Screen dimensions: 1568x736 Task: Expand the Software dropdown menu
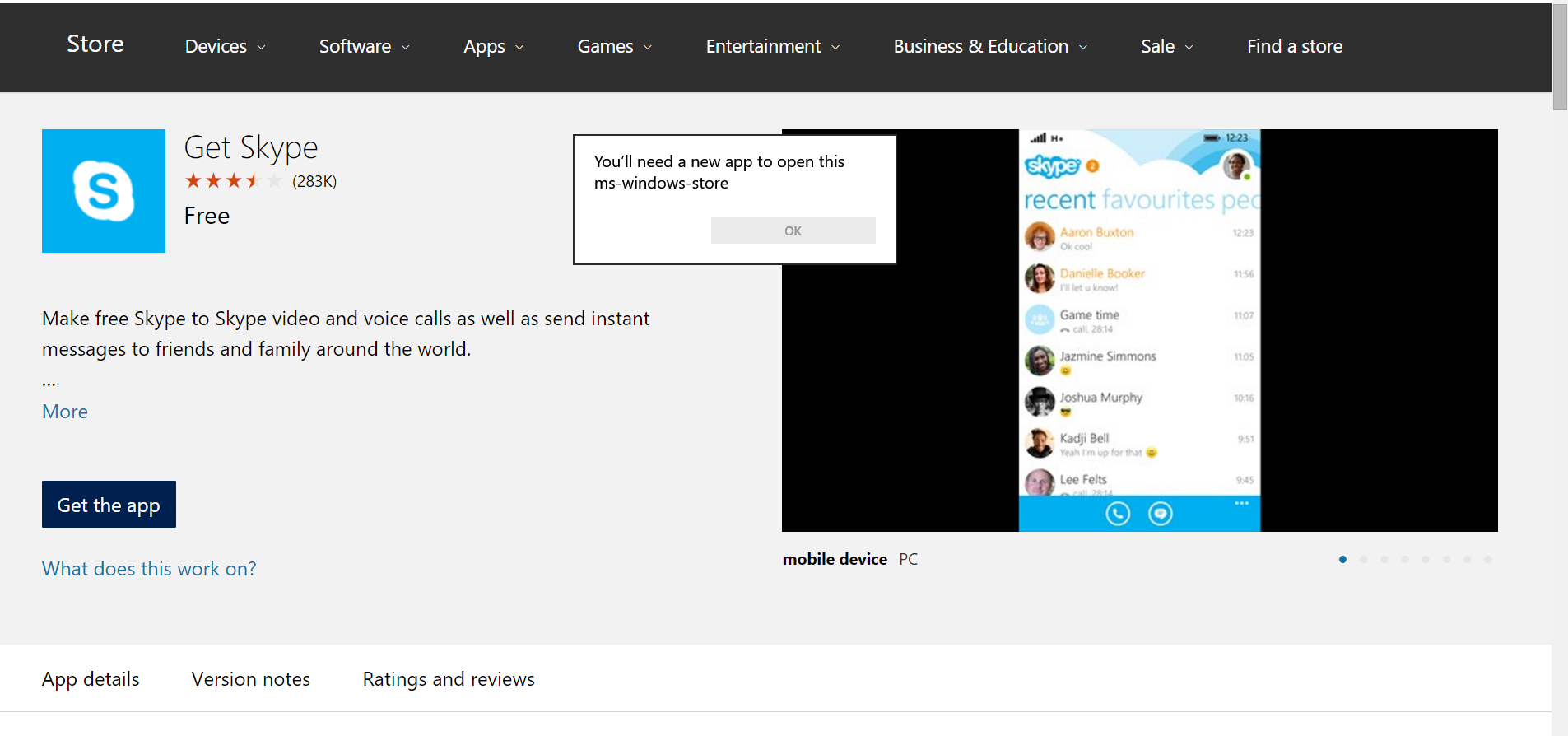(364, 47)
